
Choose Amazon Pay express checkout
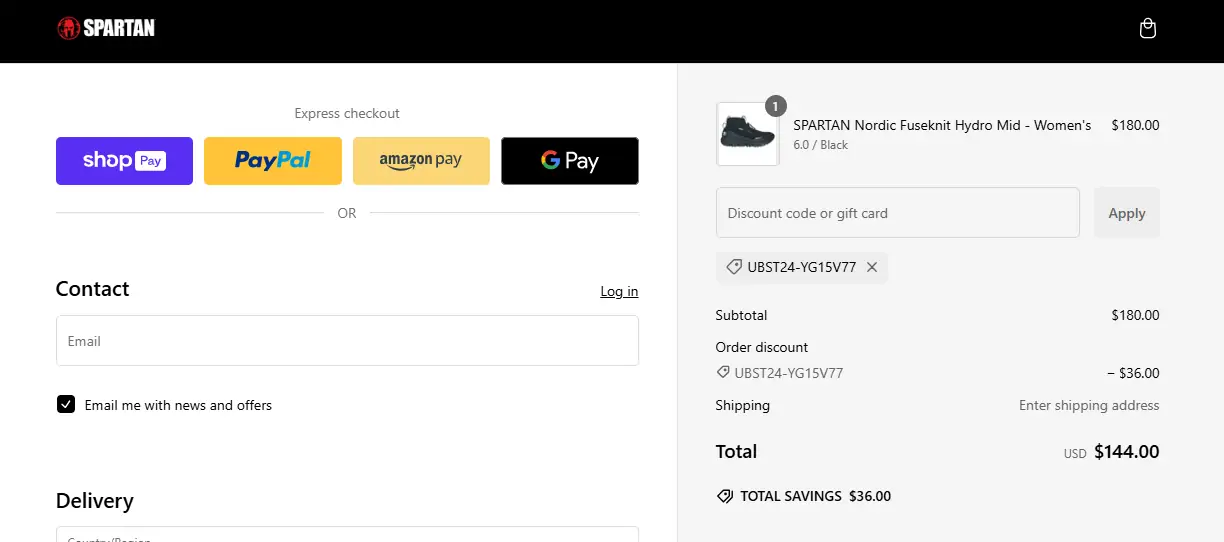tap(421, 161)
